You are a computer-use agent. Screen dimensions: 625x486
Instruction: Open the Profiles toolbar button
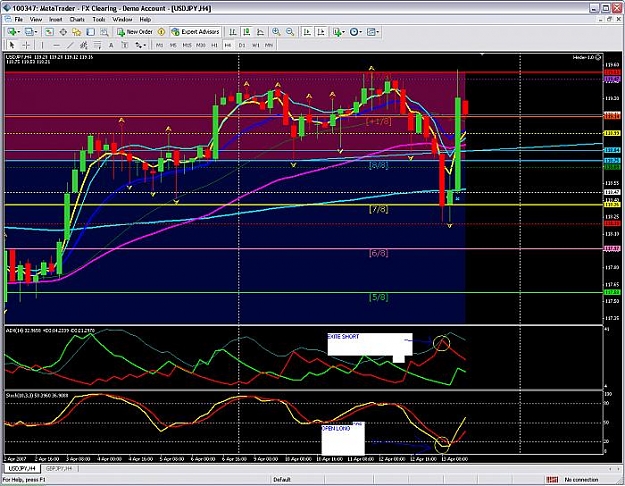point(29,32)
